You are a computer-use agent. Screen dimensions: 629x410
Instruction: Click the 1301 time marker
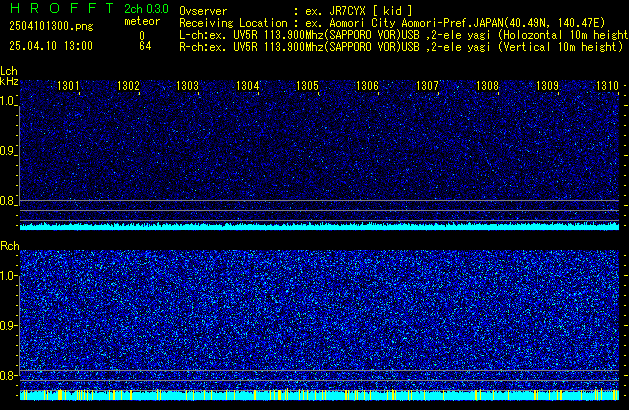(68, 86)
